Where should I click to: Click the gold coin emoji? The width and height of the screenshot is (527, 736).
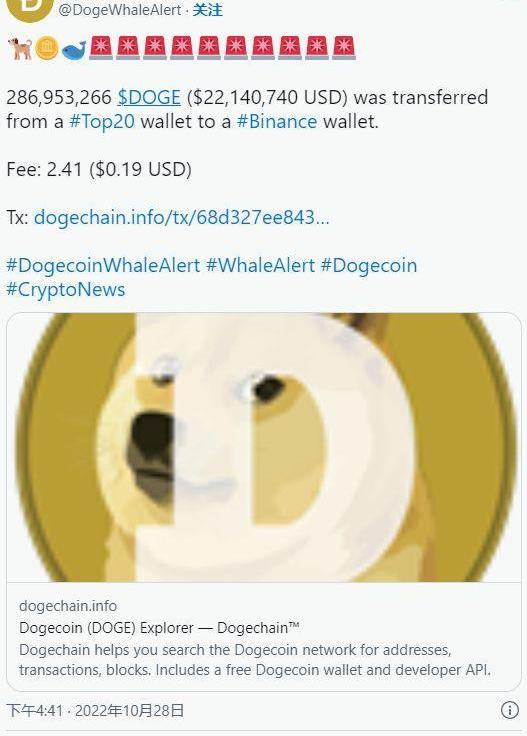[47, 48]
